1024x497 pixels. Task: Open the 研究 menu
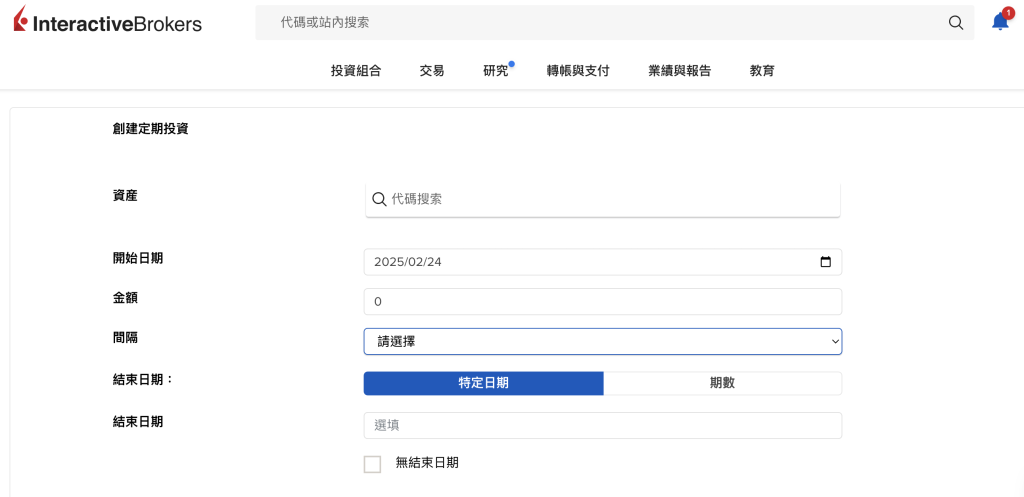[496, 71]
